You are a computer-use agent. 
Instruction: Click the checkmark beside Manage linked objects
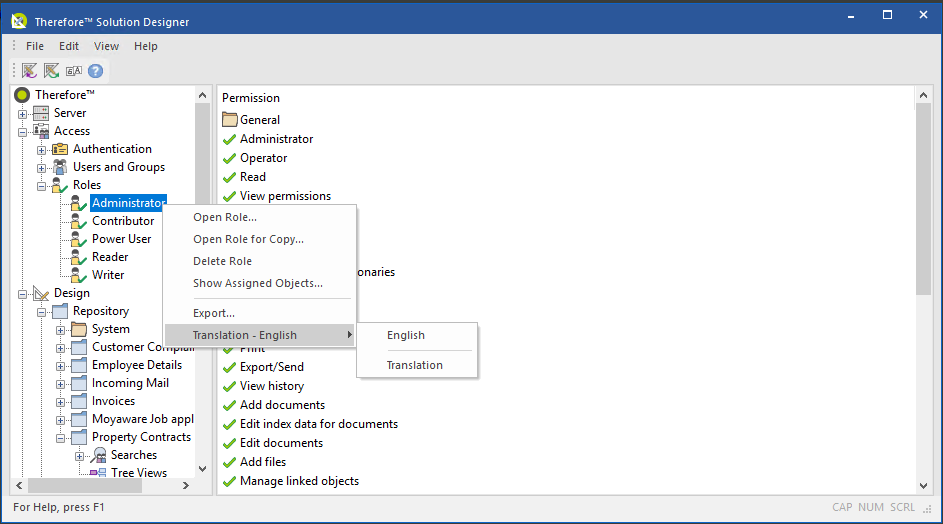[229, 482]
